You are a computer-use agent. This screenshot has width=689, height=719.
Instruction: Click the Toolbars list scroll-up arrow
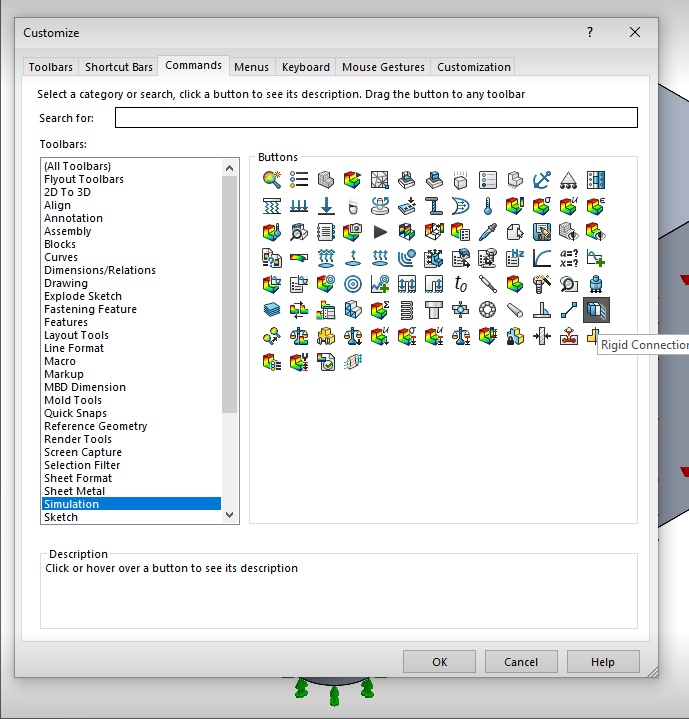(x=230, y=168)
